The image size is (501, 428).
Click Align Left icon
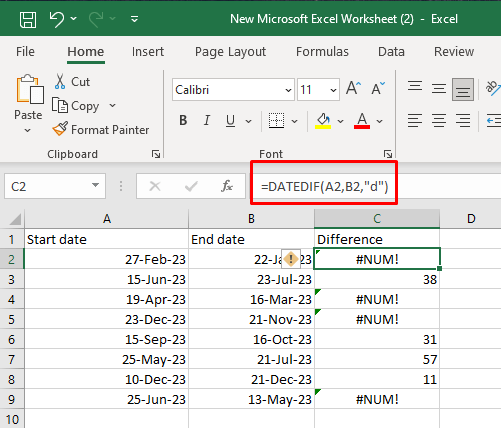point(415,120)
